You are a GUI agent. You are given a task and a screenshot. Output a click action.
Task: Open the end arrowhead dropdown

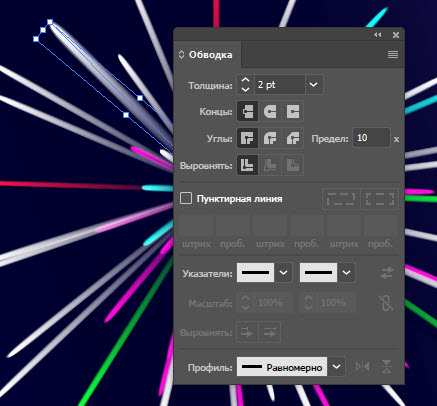tap(346, 273)
